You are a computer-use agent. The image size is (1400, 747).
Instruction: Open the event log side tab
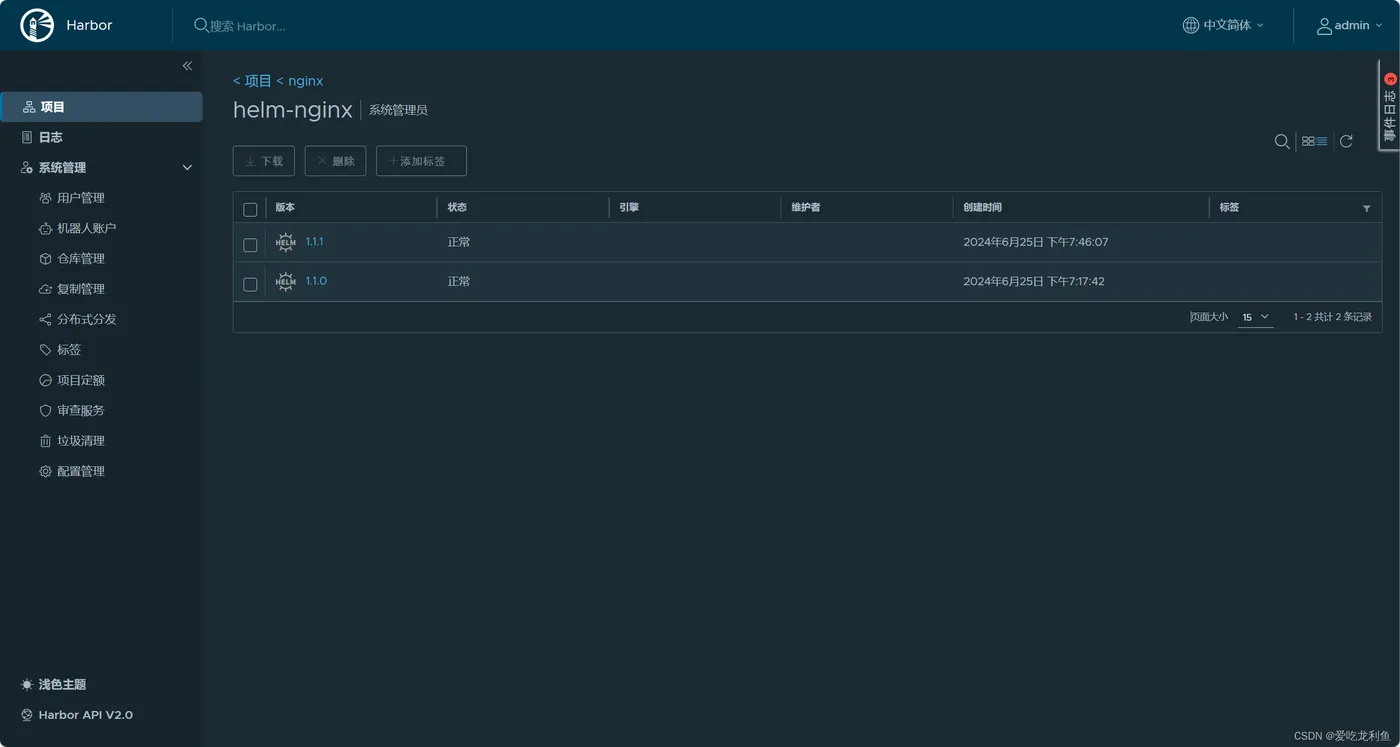(x=1389, y=107)
